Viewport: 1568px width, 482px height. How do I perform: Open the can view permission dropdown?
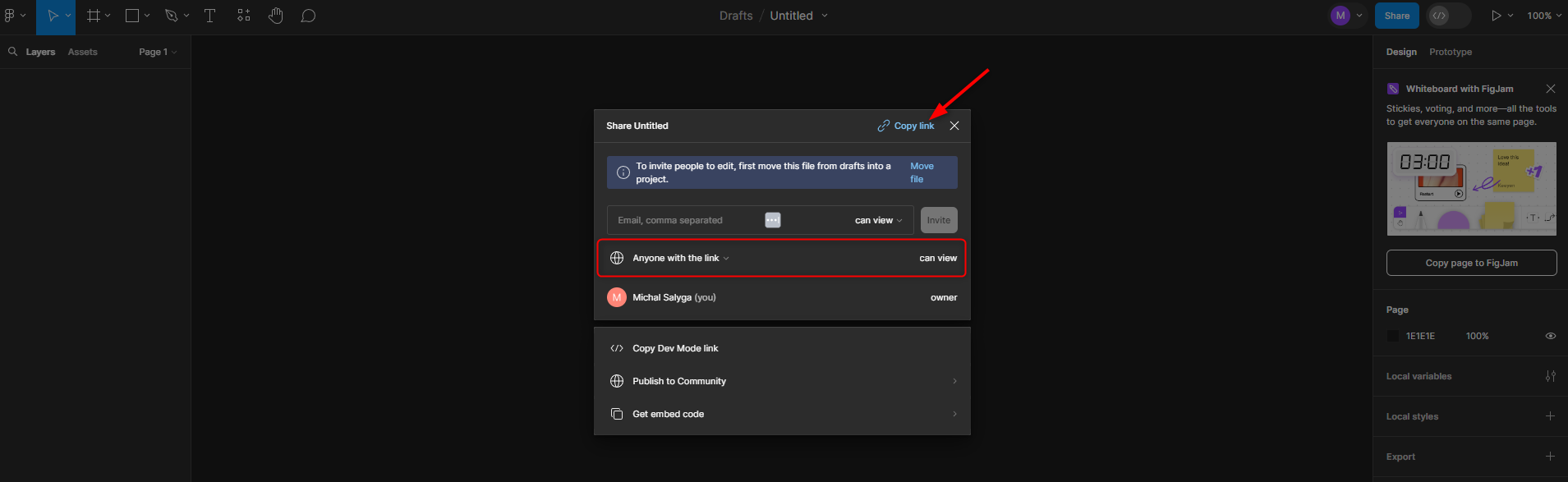(878, 220)
